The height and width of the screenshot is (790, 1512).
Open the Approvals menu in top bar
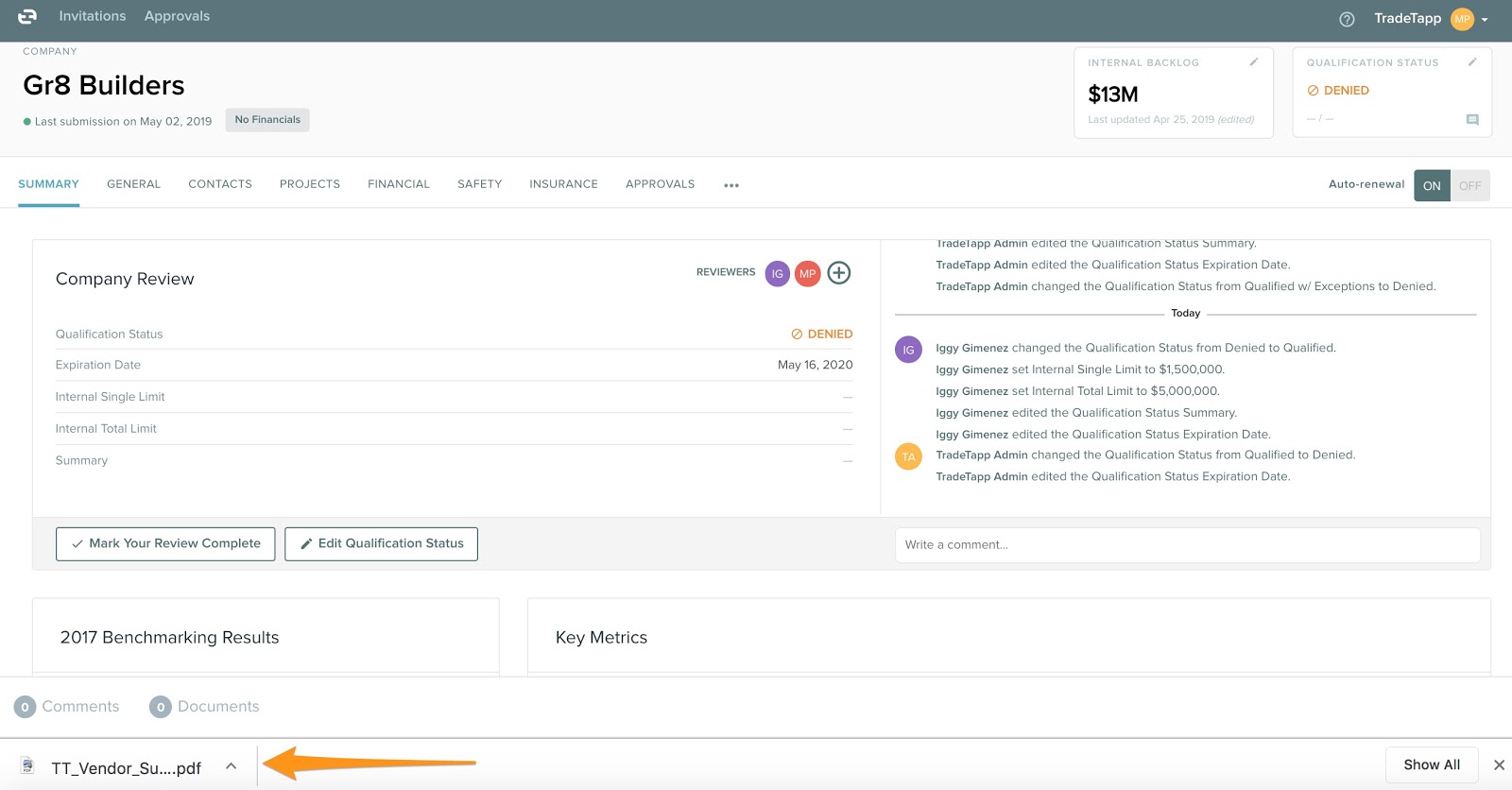[177, 16]
